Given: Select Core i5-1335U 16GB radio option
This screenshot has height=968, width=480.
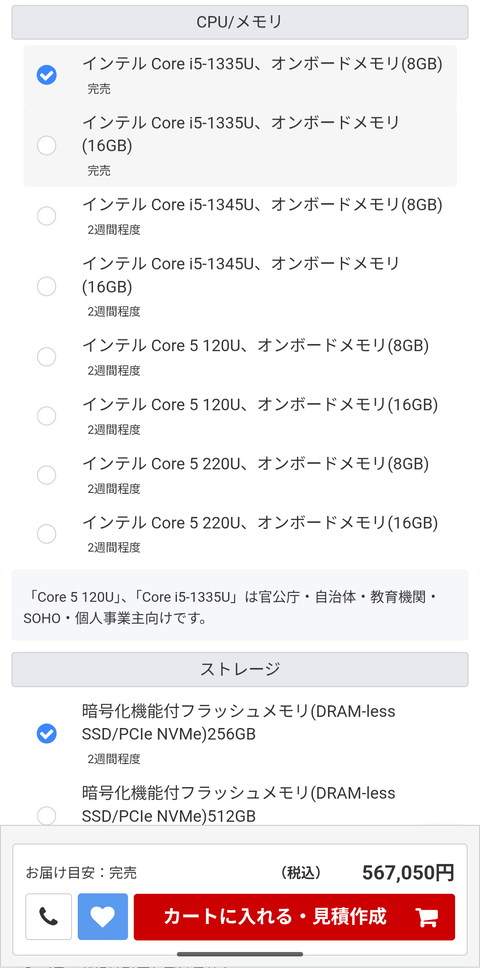Looking at the screenshot, I should tap(46, 146).
